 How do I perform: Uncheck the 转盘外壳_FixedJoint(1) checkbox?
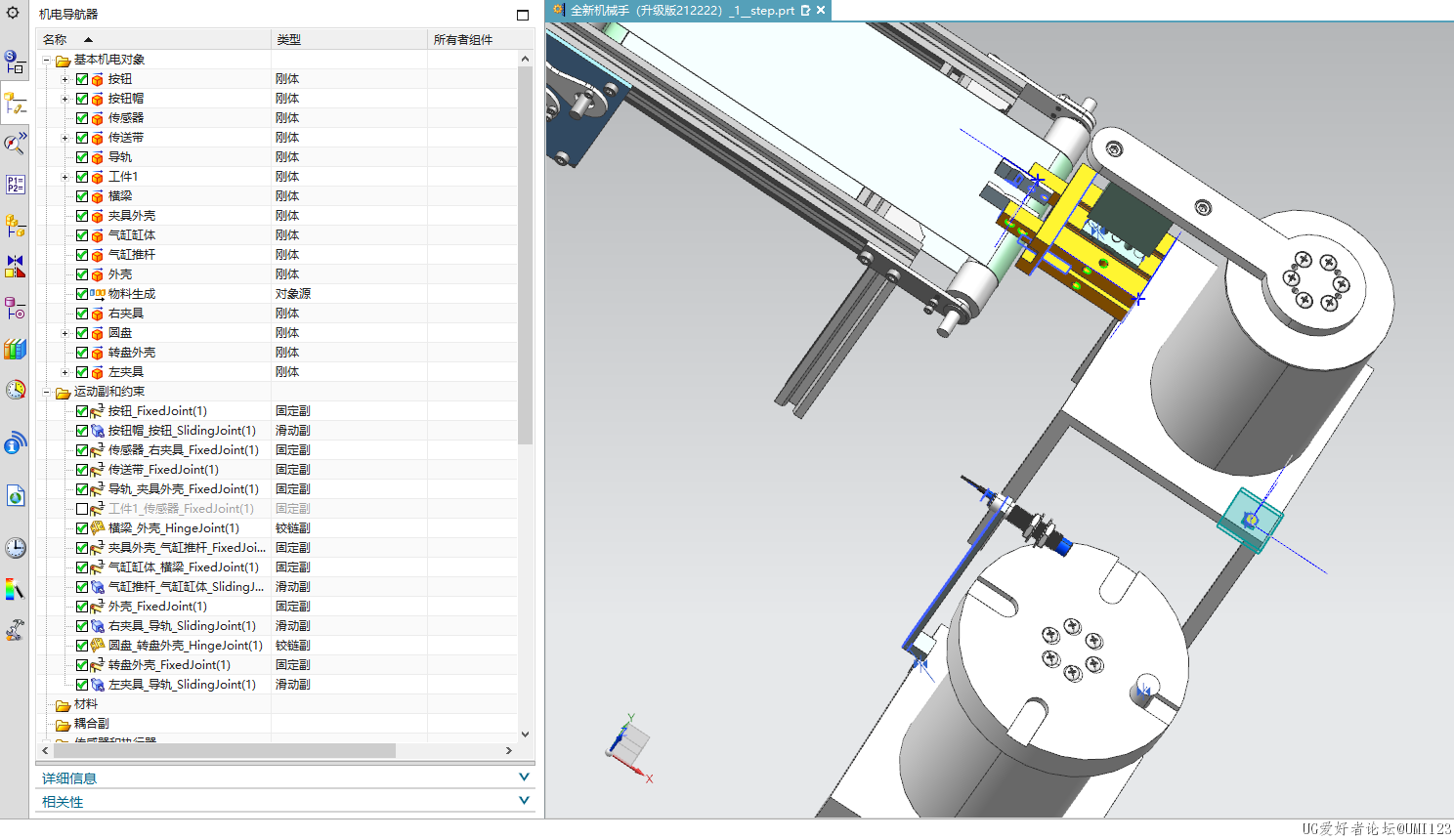pos(82,665)
